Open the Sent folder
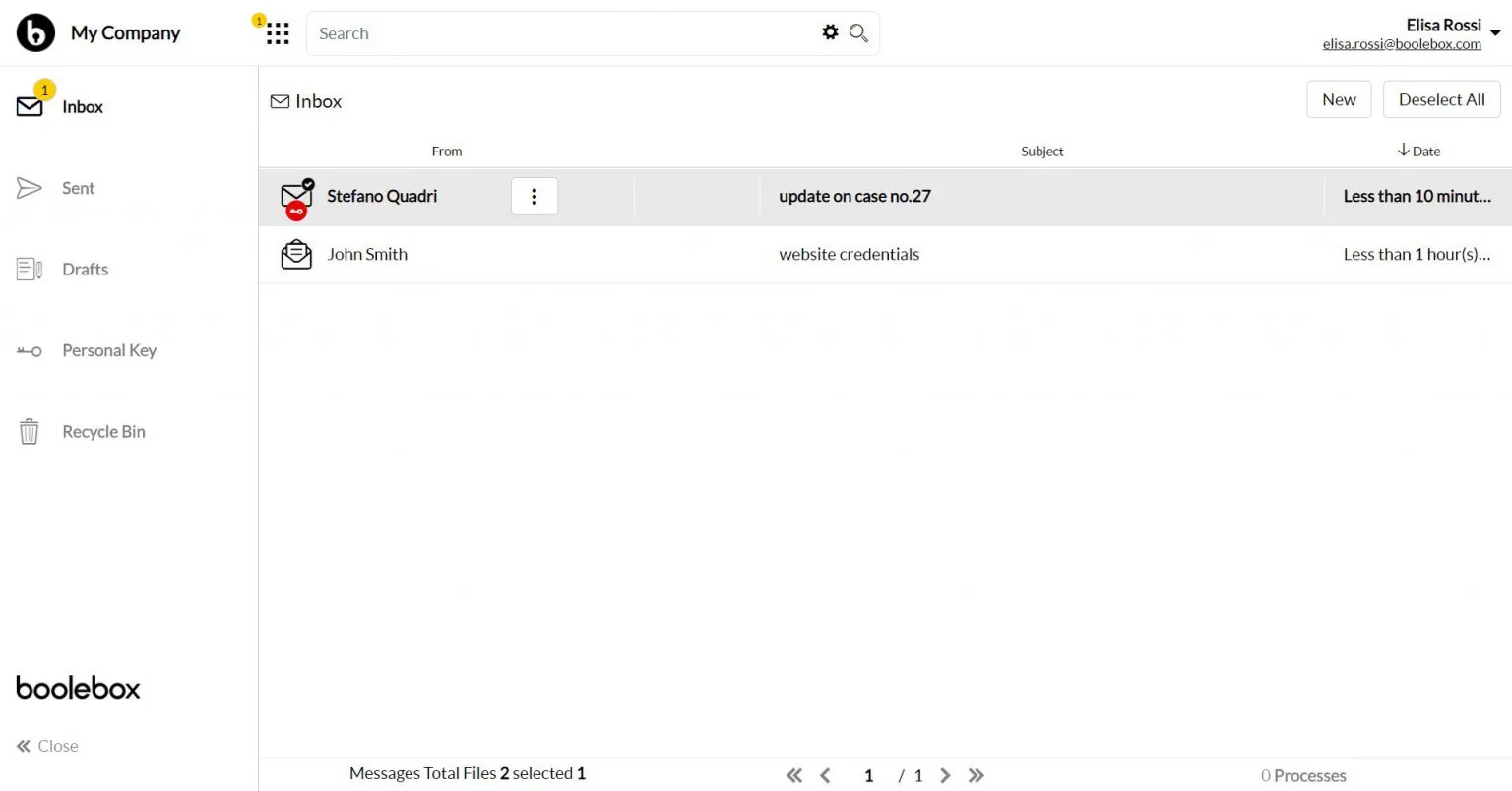1512x791 pixels. [x=79, y=188]
